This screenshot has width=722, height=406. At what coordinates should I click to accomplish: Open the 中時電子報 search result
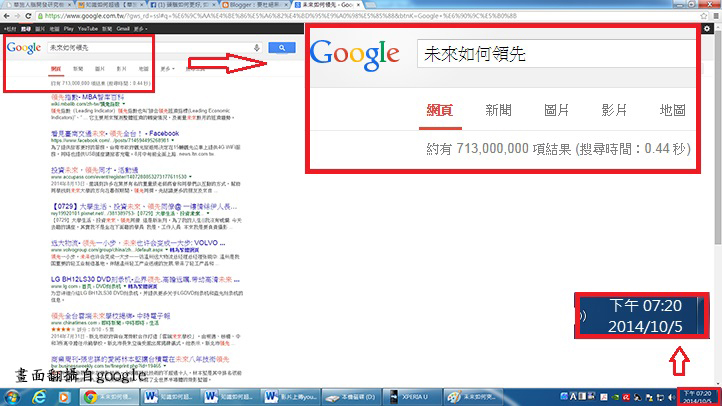tap(111, 316)
